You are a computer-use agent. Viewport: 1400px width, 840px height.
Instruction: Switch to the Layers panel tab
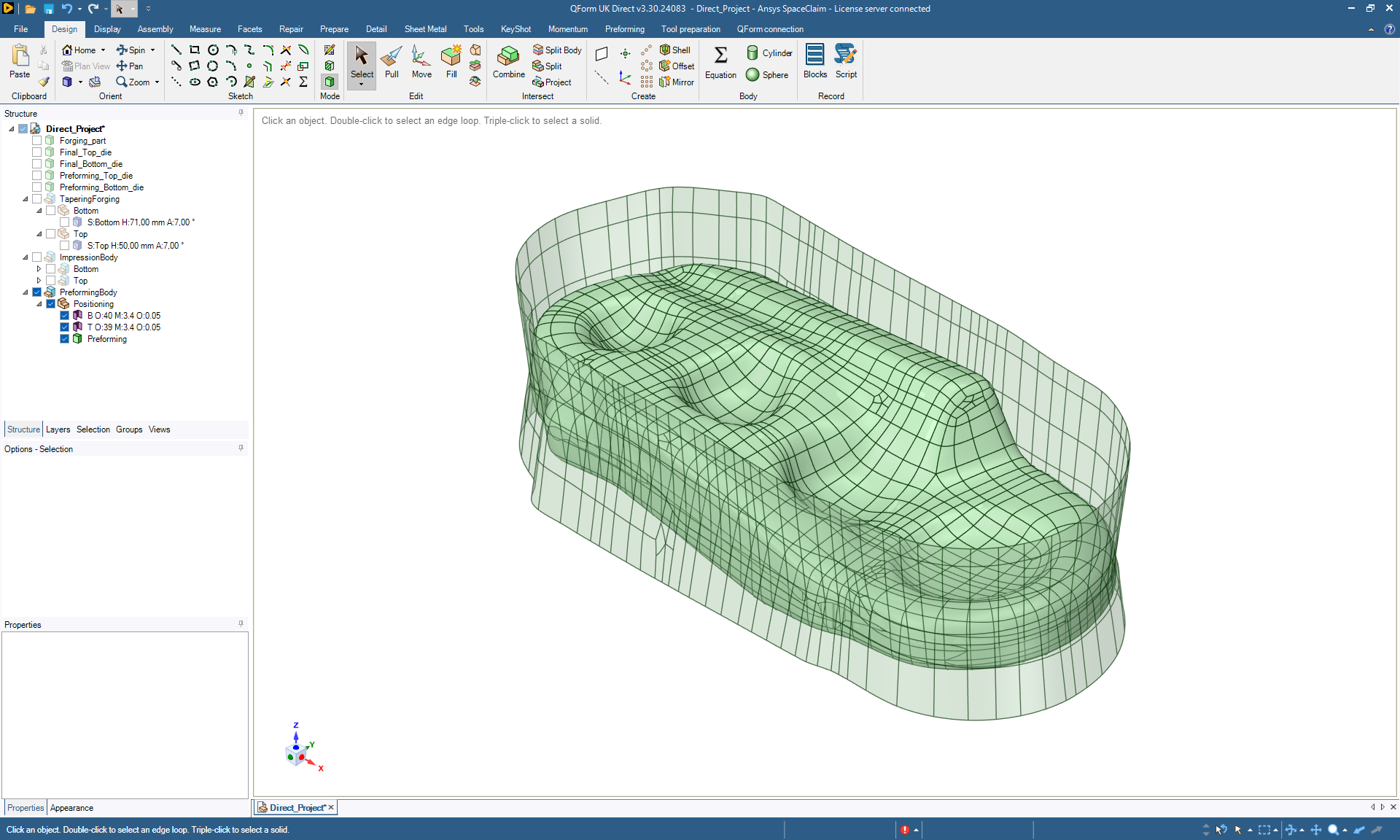point(58,429)
